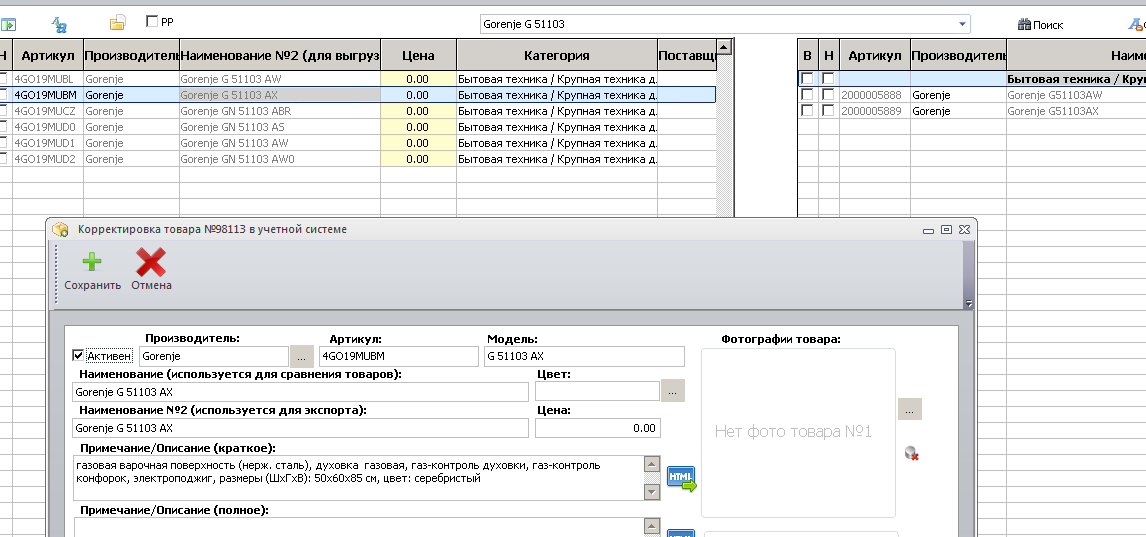The width and height of the screenshot is (1146, 537).
Task: Focus the Наименование comparison name field
Action: [x=300, y=392]
